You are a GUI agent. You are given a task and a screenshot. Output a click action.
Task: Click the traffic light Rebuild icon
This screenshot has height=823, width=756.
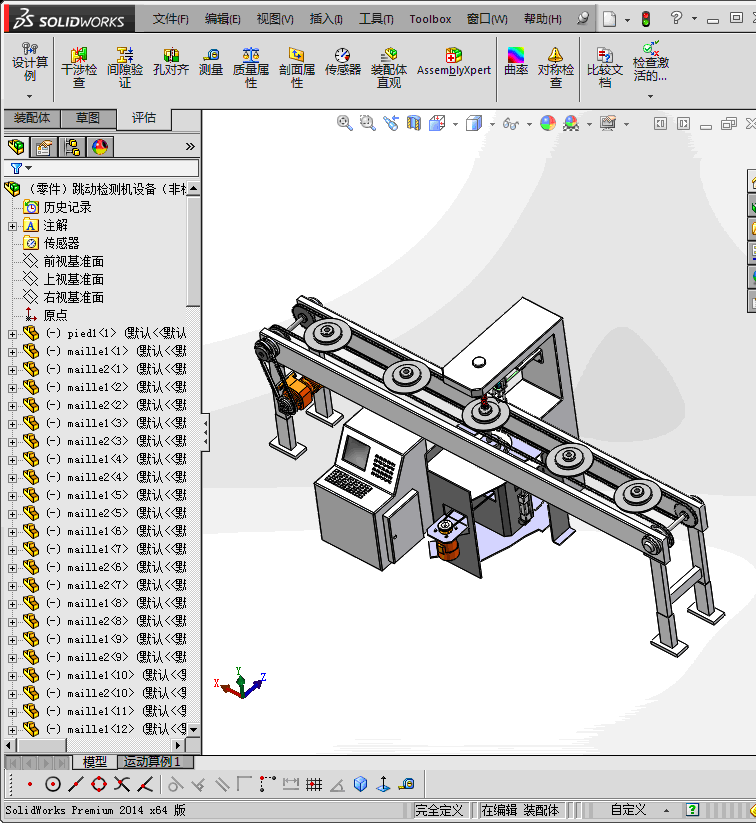(646, 19)
